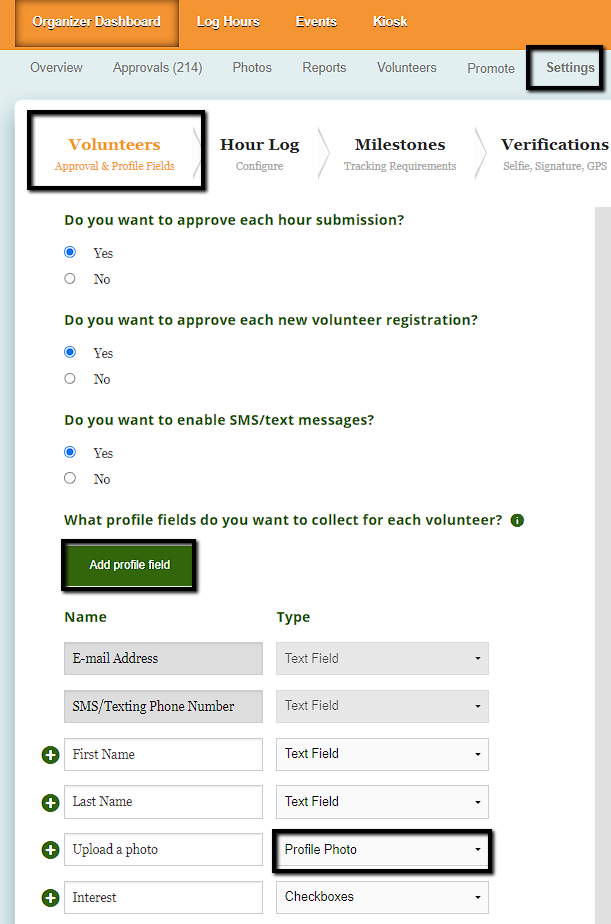Screen dimensions: 611x924
Task: Open the Reports sub-tab
Action: point(324,68)
